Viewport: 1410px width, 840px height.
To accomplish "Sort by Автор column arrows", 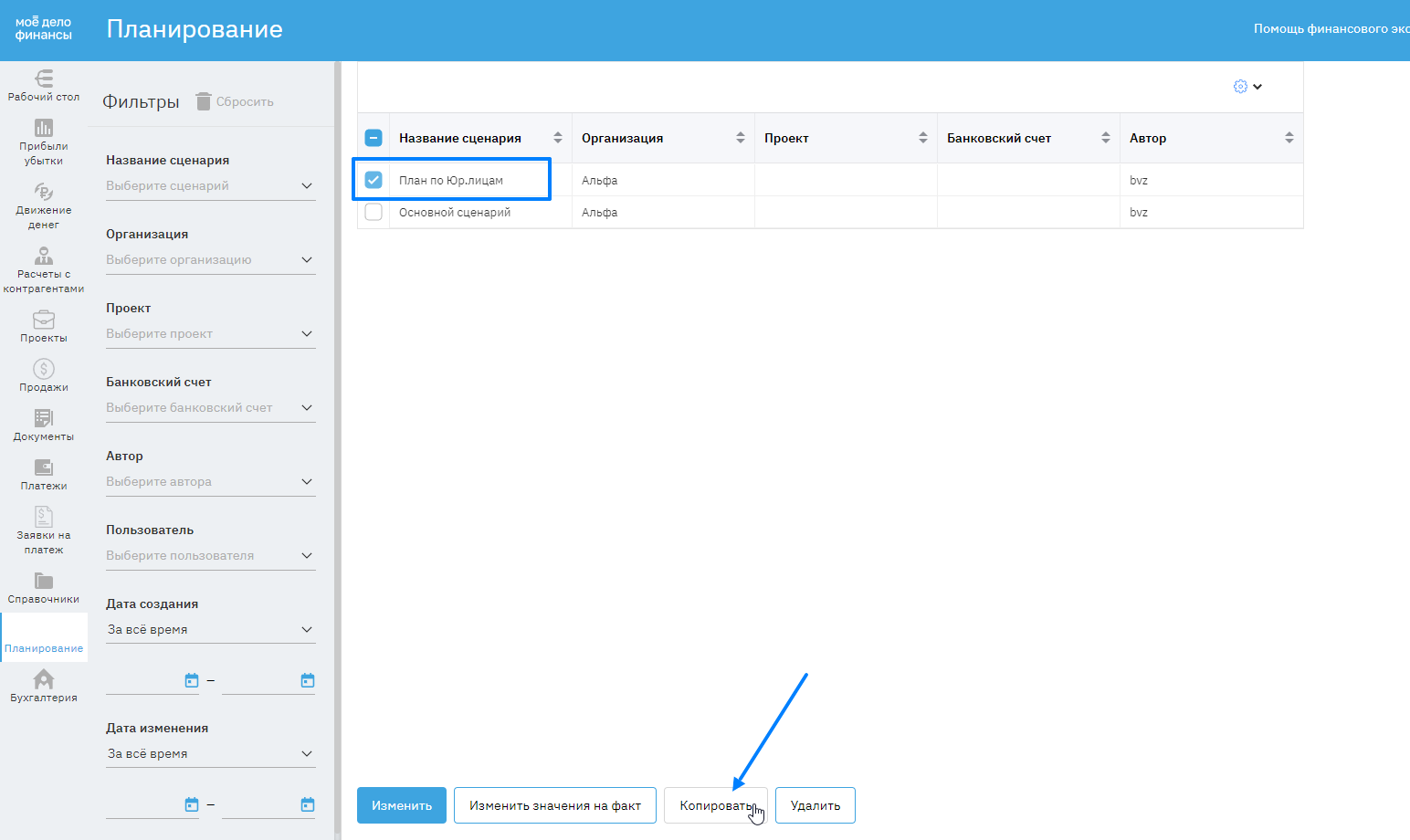I will 1289,138.
